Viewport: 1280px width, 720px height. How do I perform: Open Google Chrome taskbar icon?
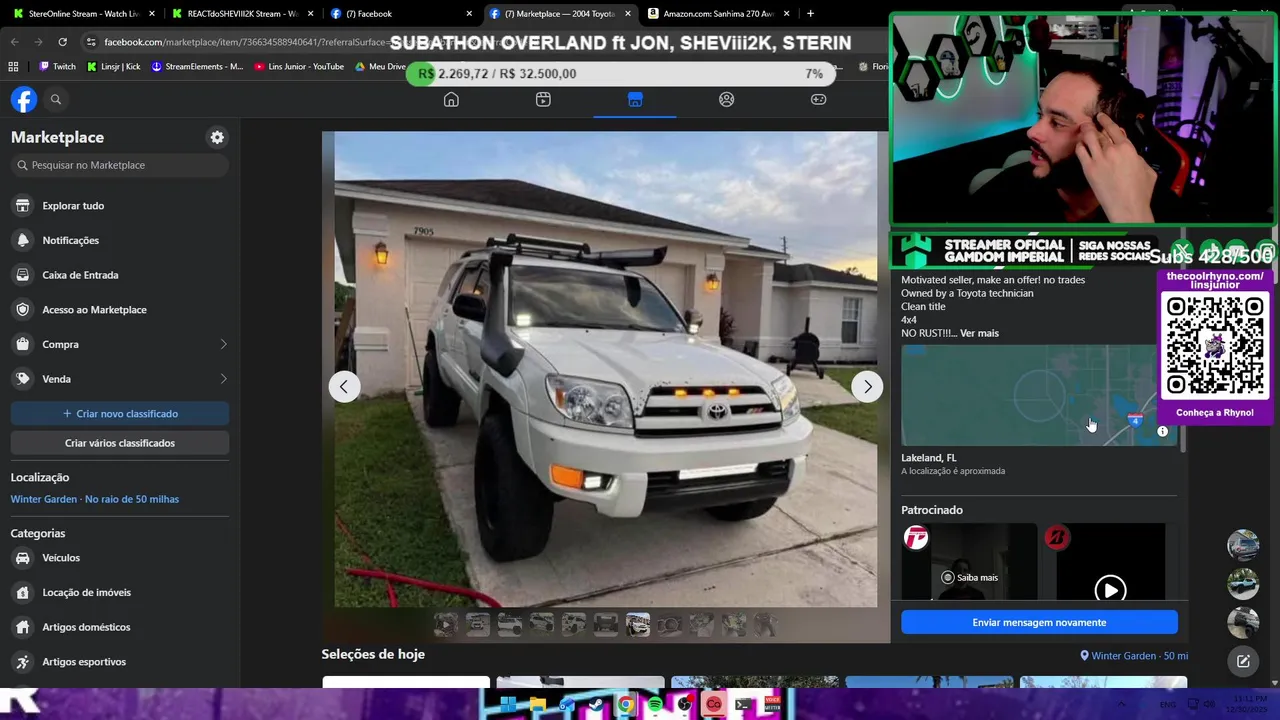[x=625, y=705]
